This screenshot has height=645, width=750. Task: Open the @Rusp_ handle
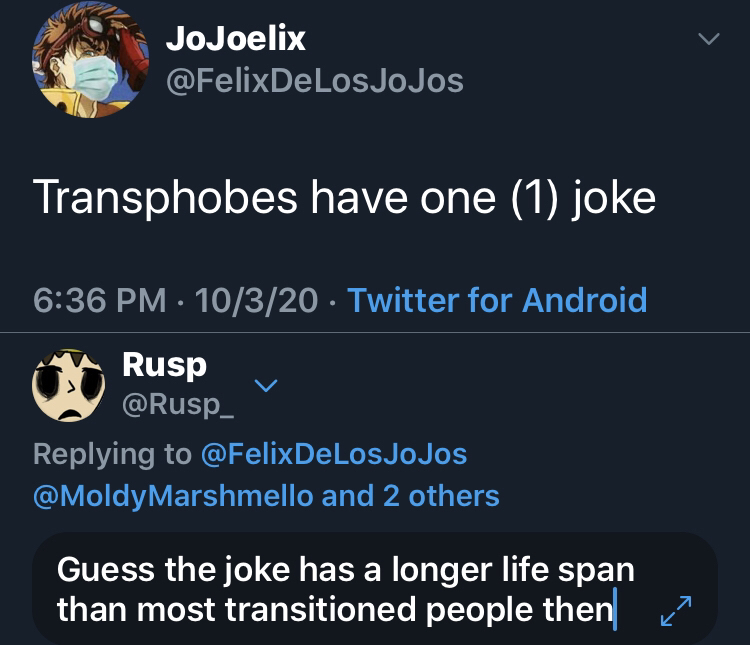pyautogui.click(x=178, y=405)
